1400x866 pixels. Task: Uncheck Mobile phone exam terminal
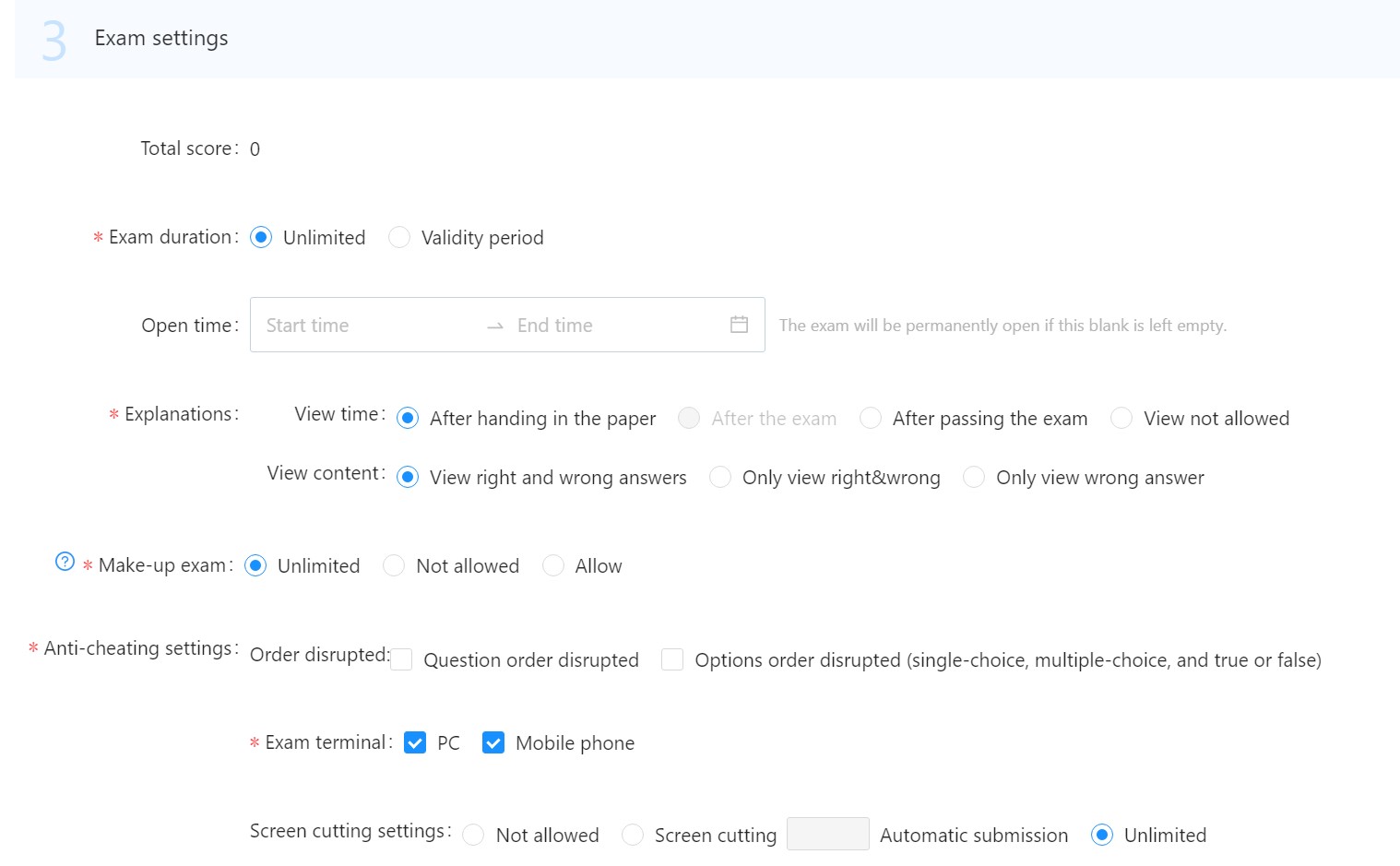pos(493,742)
